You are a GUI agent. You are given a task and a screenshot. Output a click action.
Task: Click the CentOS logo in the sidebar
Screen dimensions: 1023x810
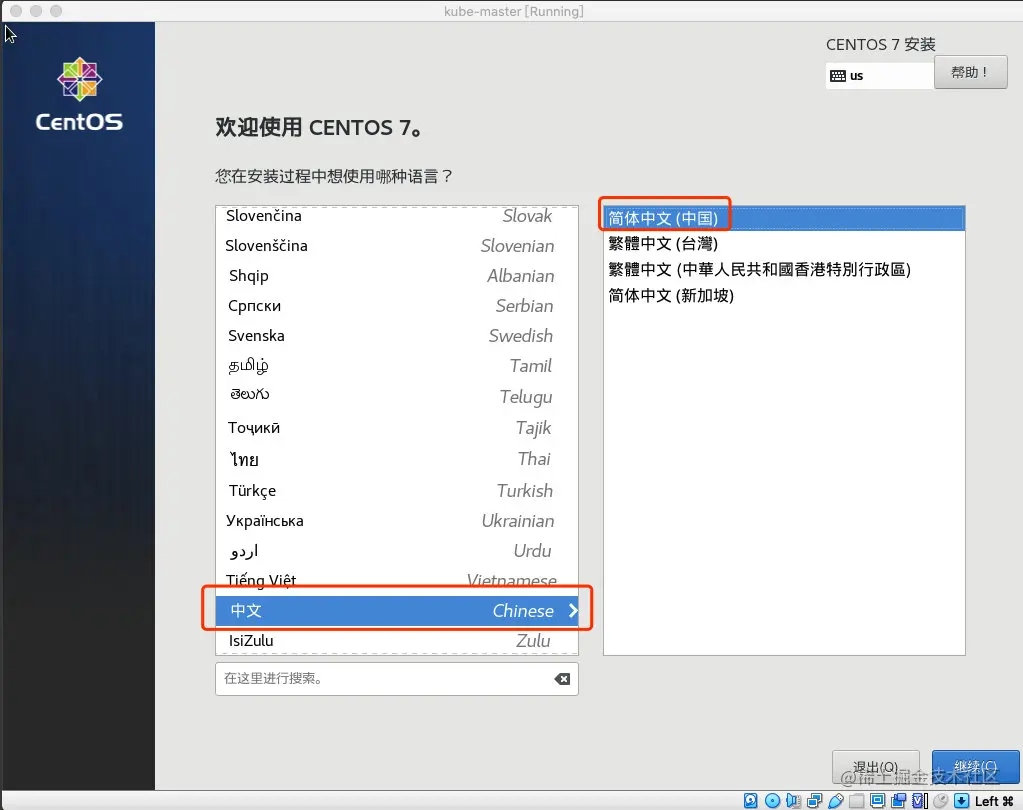point(79,95)
